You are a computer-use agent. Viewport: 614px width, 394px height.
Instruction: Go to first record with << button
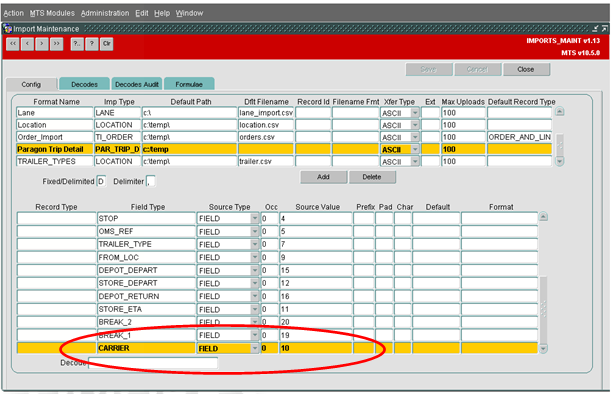click(x=13, y=43)
